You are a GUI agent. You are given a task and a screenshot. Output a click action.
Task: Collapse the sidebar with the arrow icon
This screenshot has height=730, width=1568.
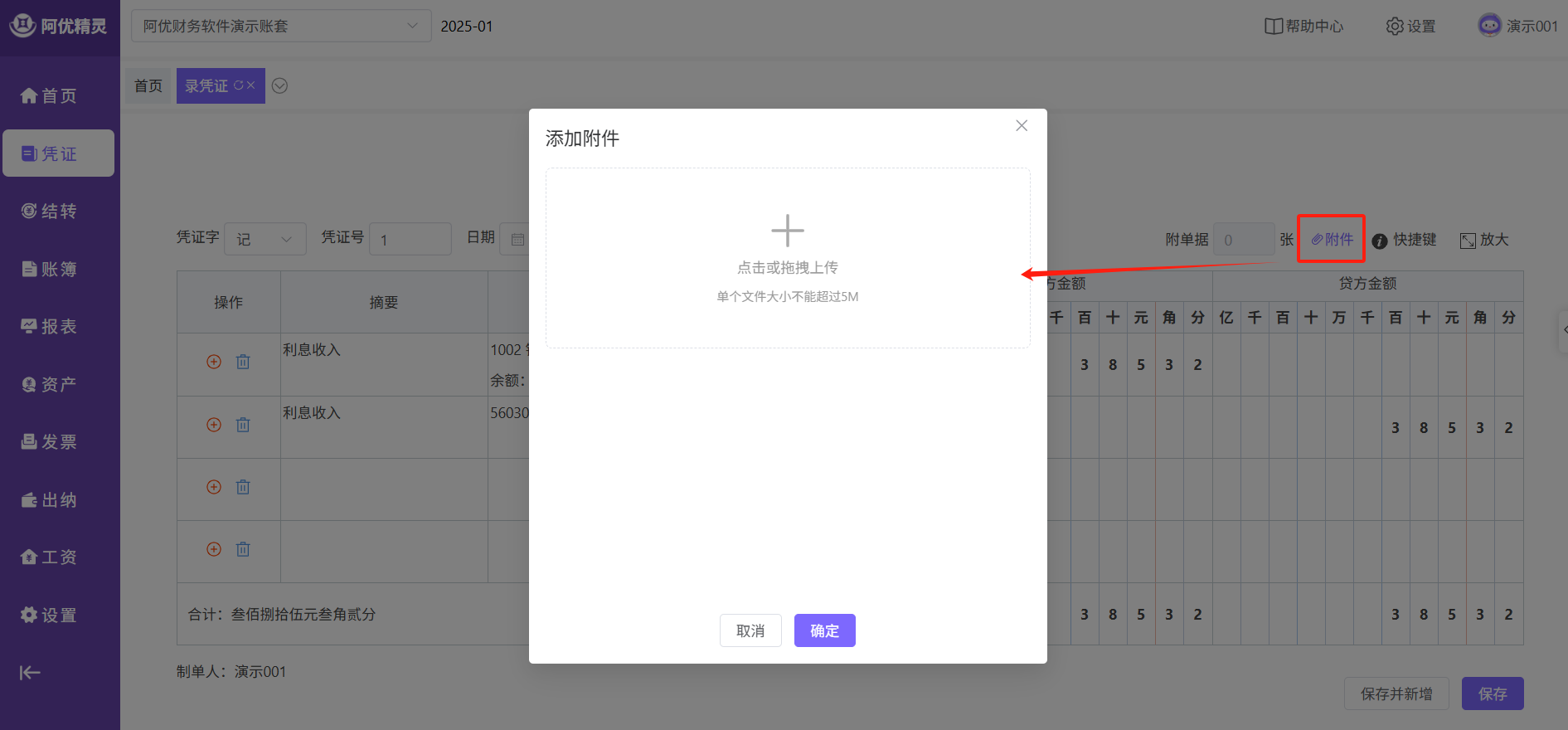pos(30,673)
